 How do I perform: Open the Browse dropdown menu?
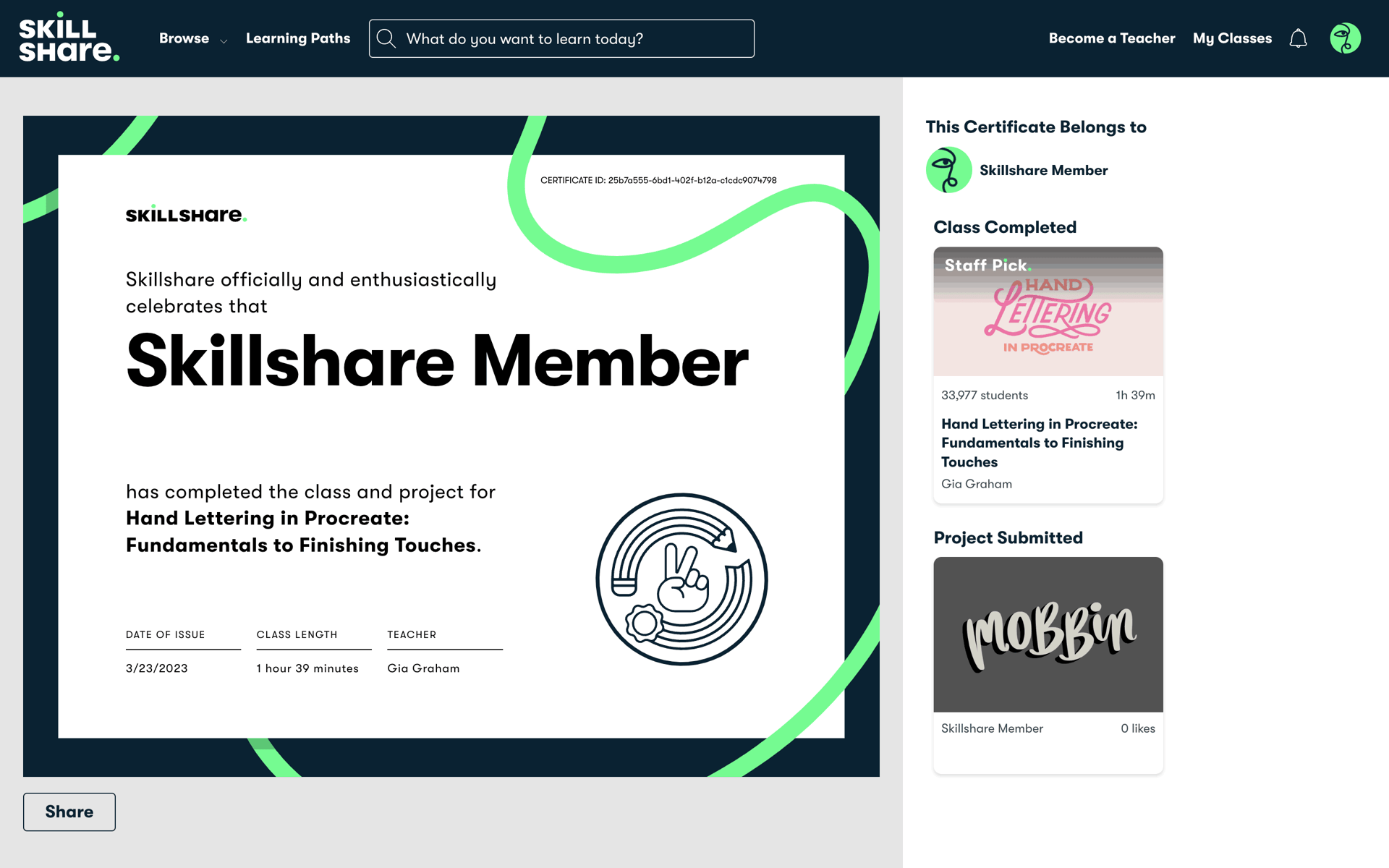(x=193, y=38)
